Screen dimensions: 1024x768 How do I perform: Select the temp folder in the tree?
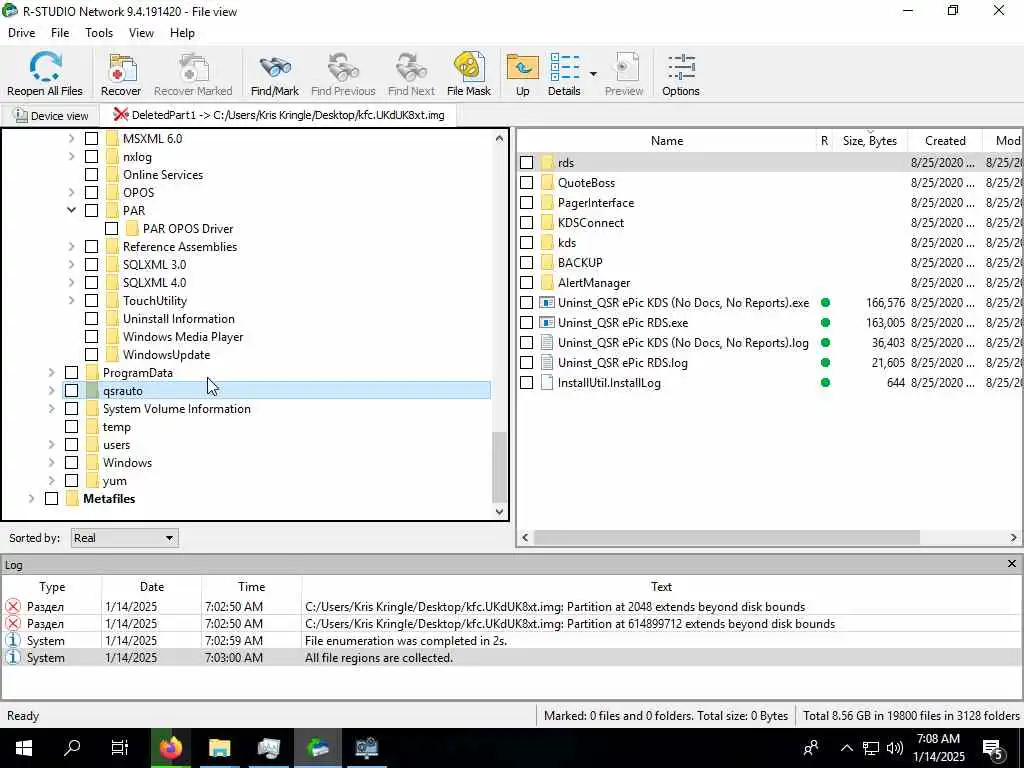pyautogui.click(x=117, y=427)
